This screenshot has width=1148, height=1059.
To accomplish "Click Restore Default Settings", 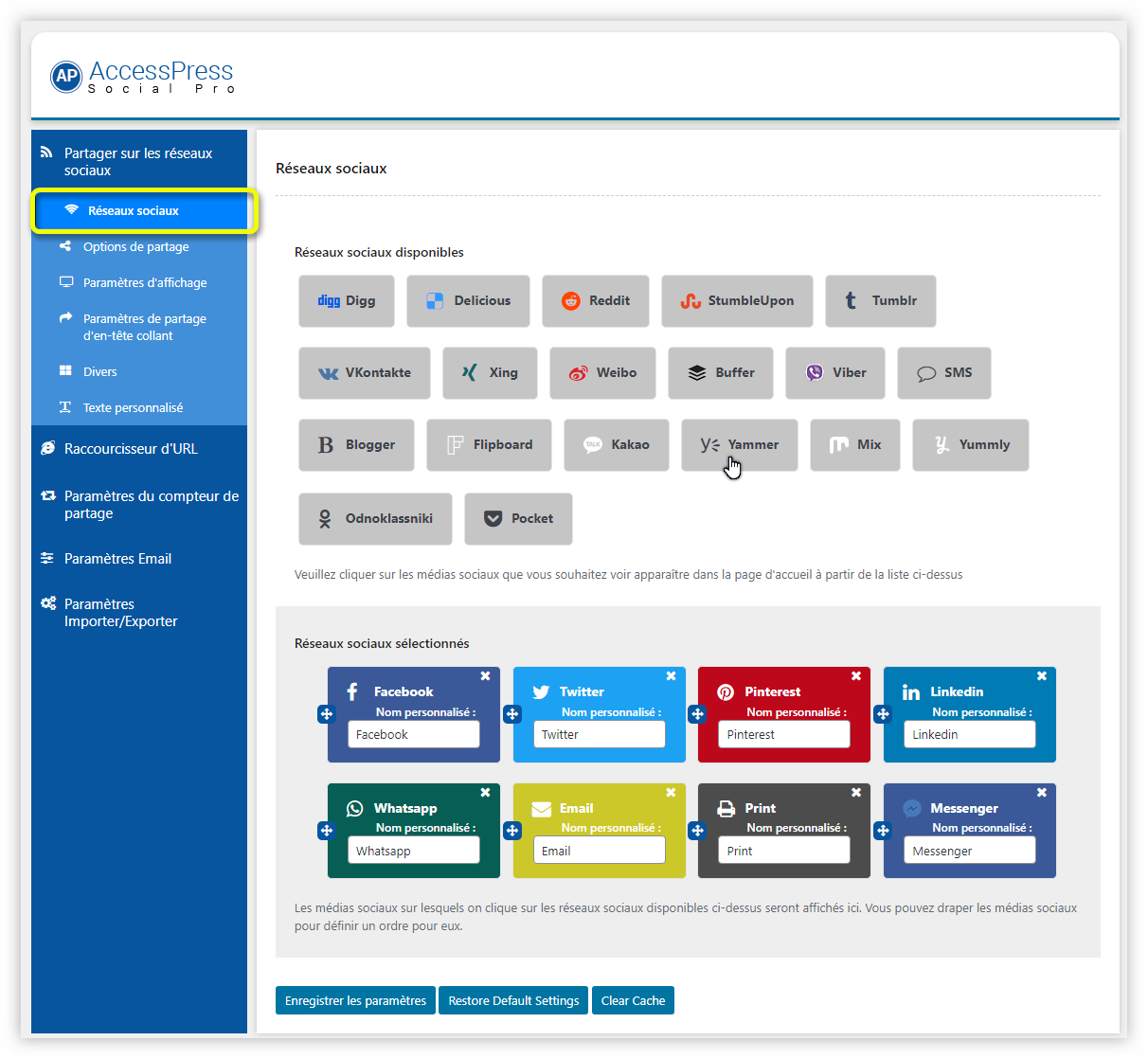I will (513, 1001).
